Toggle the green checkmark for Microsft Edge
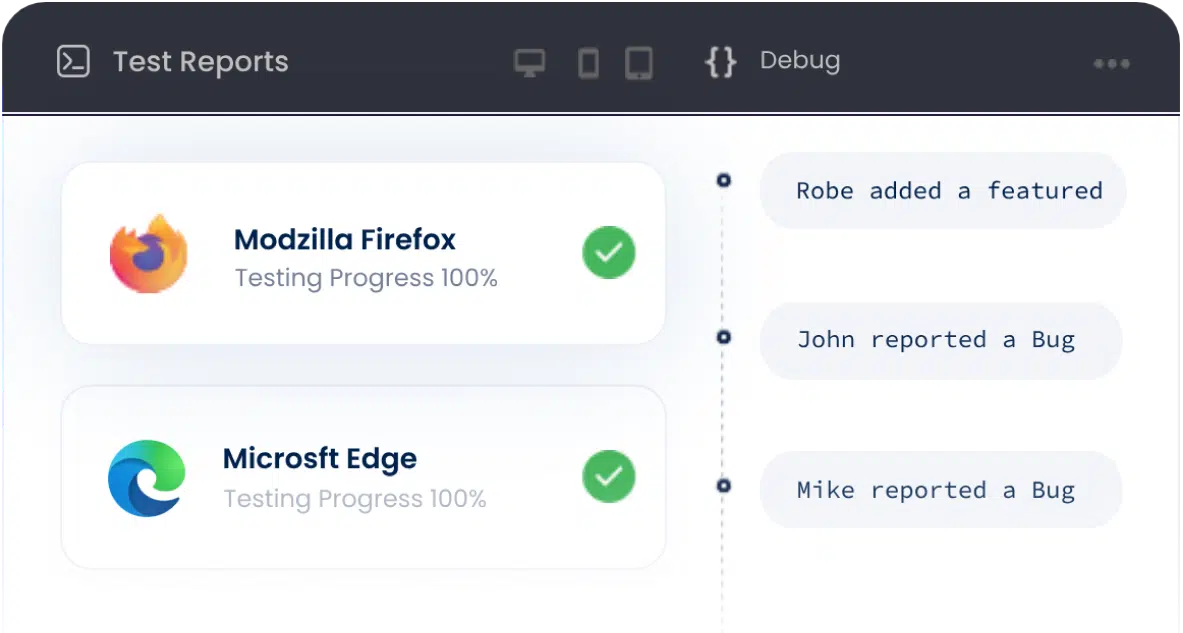 coord(609,476)
